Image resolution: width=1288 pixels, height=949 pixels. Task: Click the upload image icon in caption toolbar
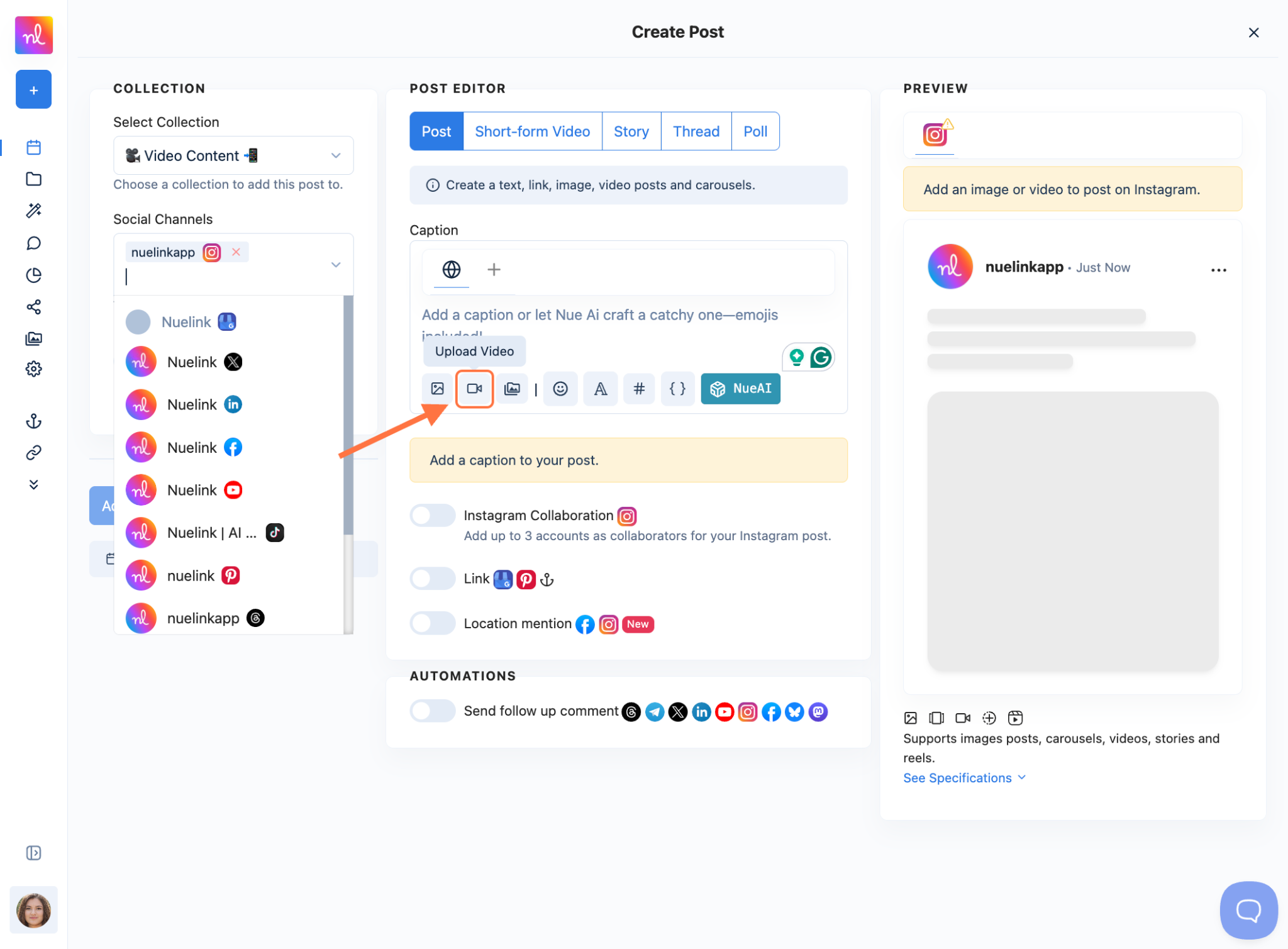pos(437,389)
